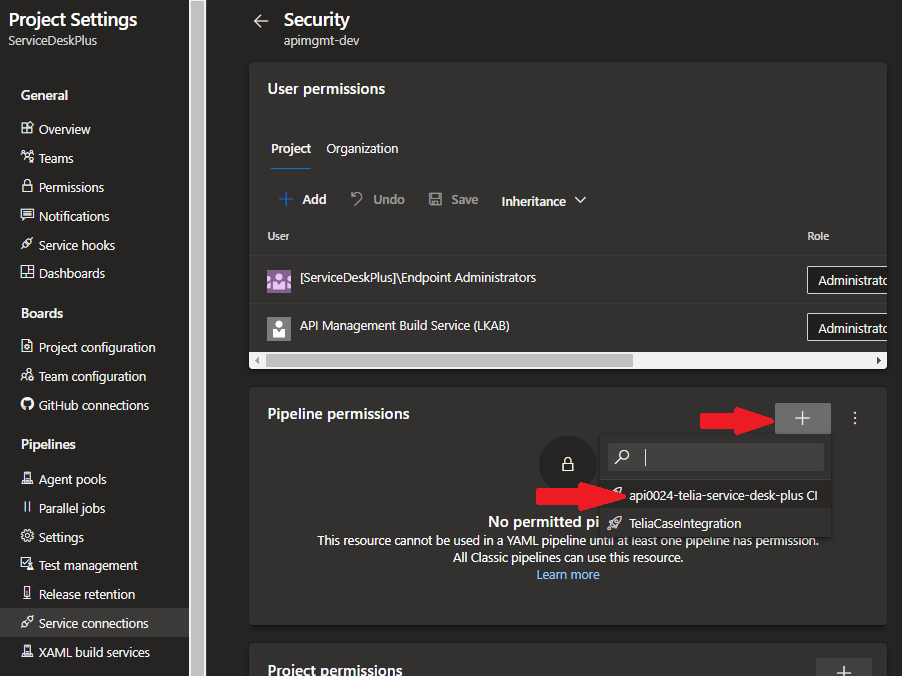Switch to the Organization tab
The height and width of the screenshot is (676, 902).
(x=362, y=148)
